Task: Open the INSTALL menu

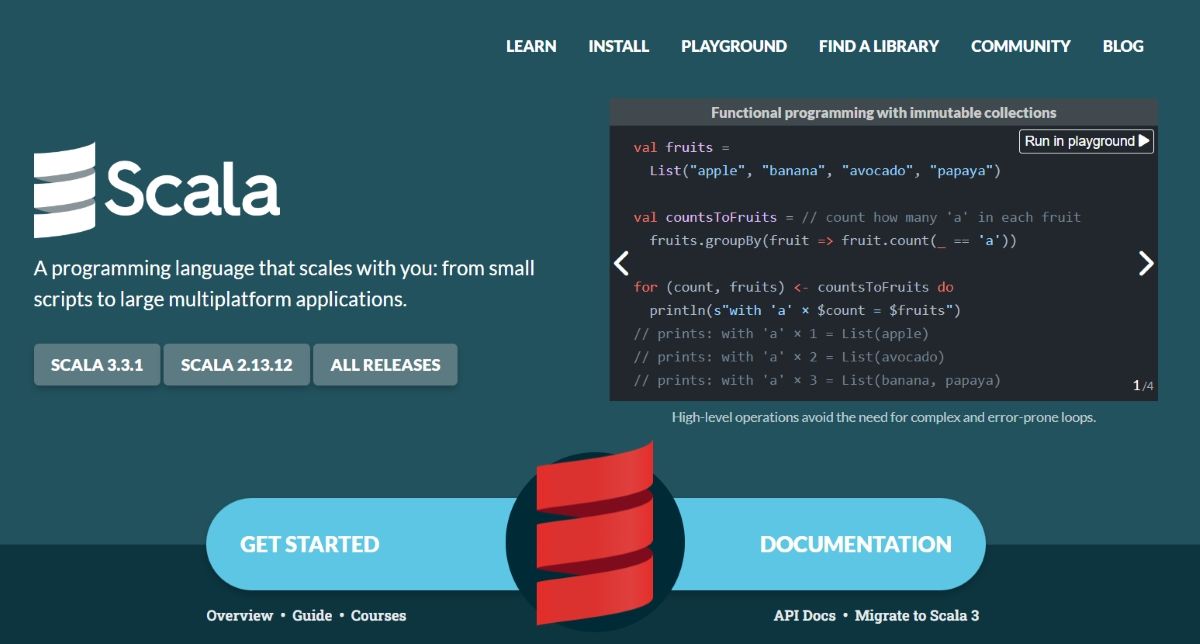Action: click(618, 46)
